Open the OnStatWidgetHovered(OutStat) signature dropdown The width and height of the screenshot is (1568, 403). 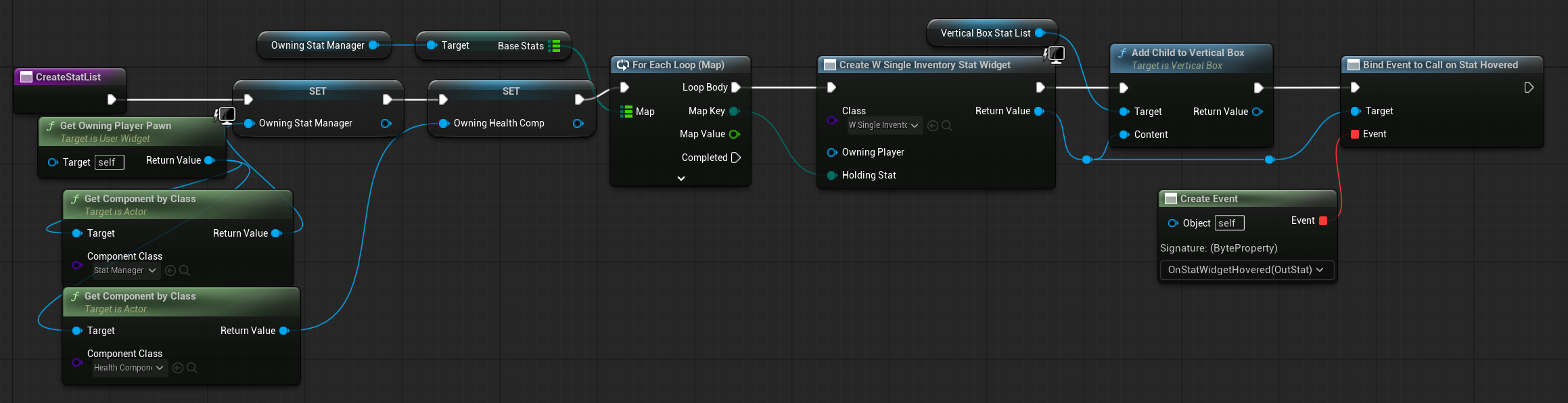(x=1246, y=270)
